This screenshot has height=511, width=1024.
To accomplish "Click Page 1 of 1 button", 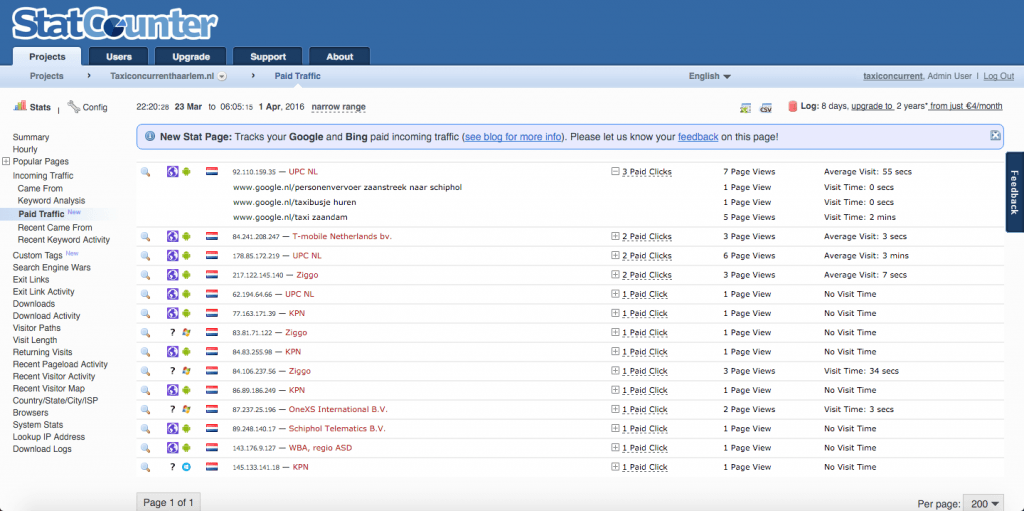I will tap(168, 503).
